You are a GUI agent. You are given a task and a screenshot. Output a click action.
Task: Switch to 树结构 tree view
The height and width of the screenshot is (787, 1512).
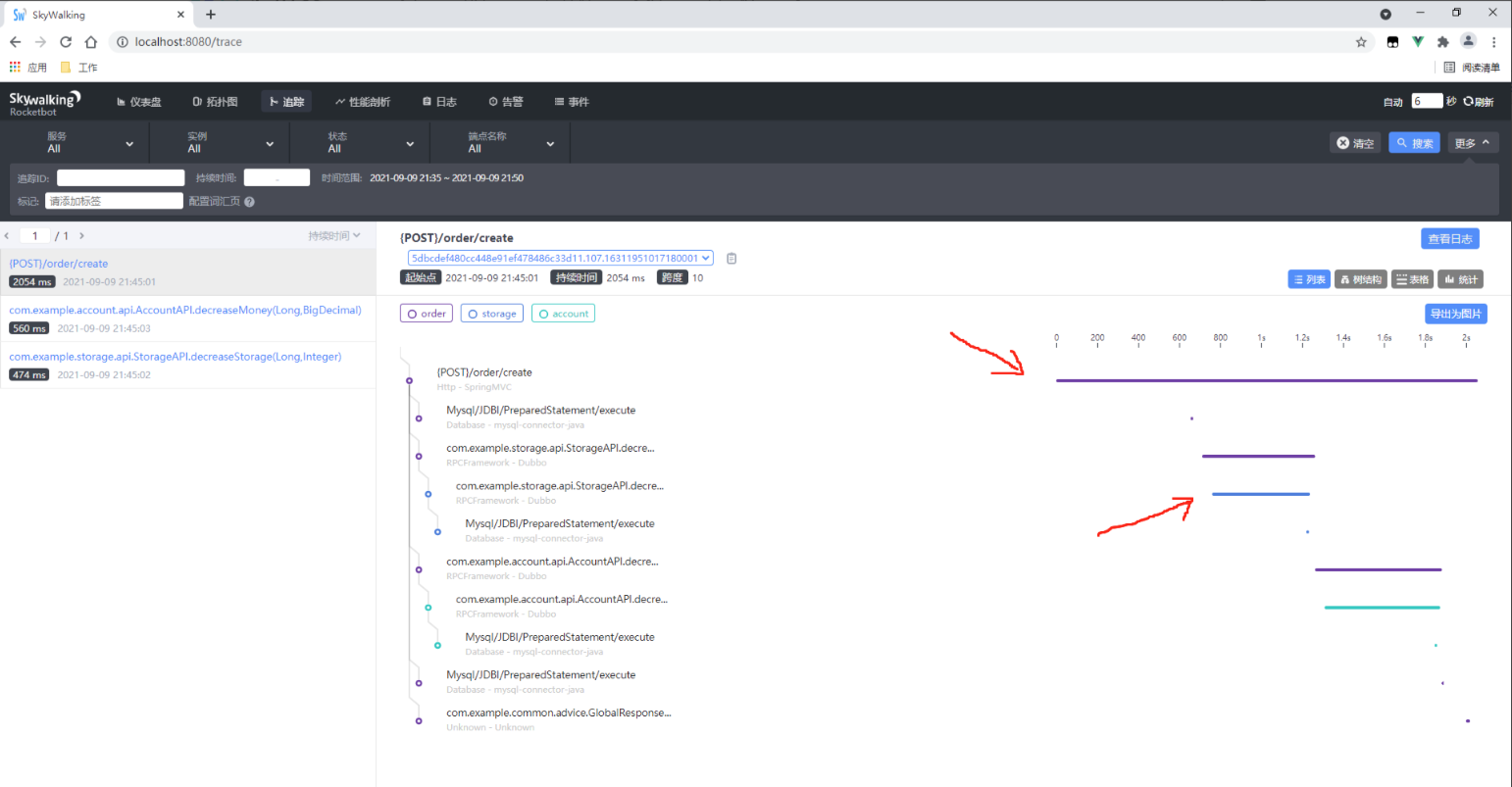1361,279
